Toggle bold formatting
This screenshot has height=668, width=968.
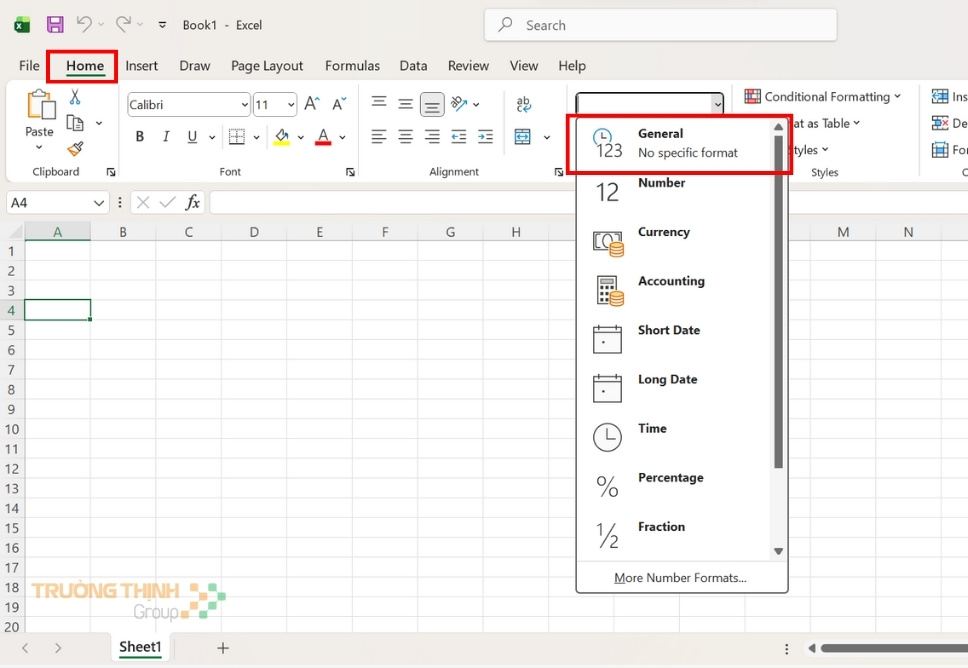point(139,136)
